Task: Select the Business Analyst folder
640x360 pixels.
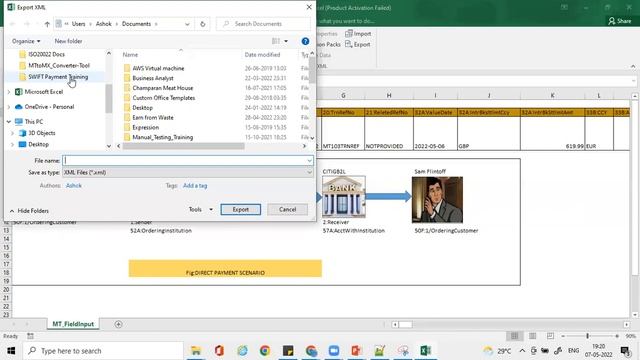Action: [x=153, y=78]
